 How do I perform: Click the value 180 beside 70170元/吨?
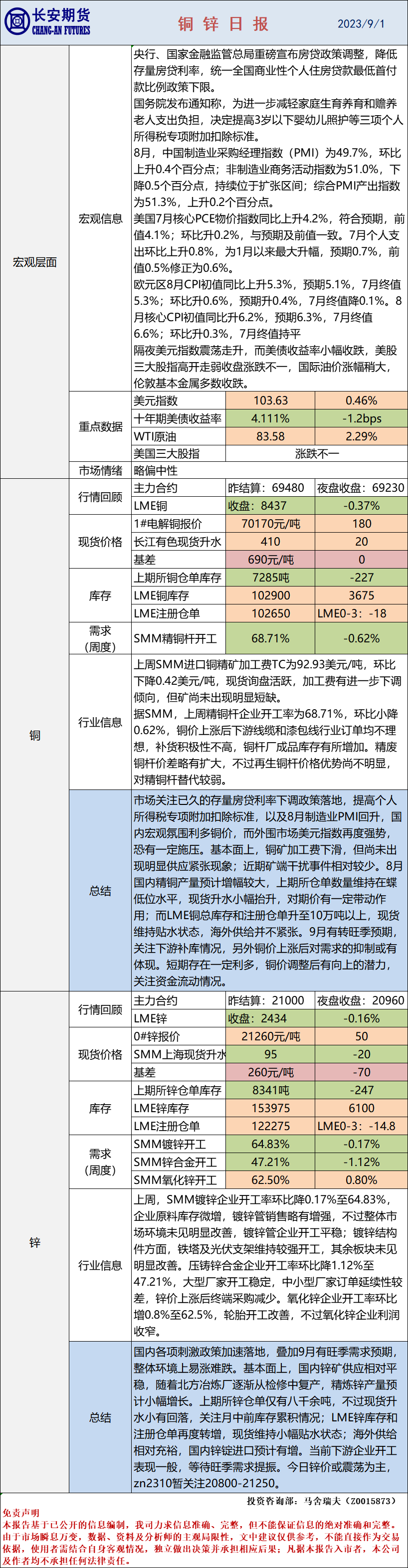(x=362, y=524)
